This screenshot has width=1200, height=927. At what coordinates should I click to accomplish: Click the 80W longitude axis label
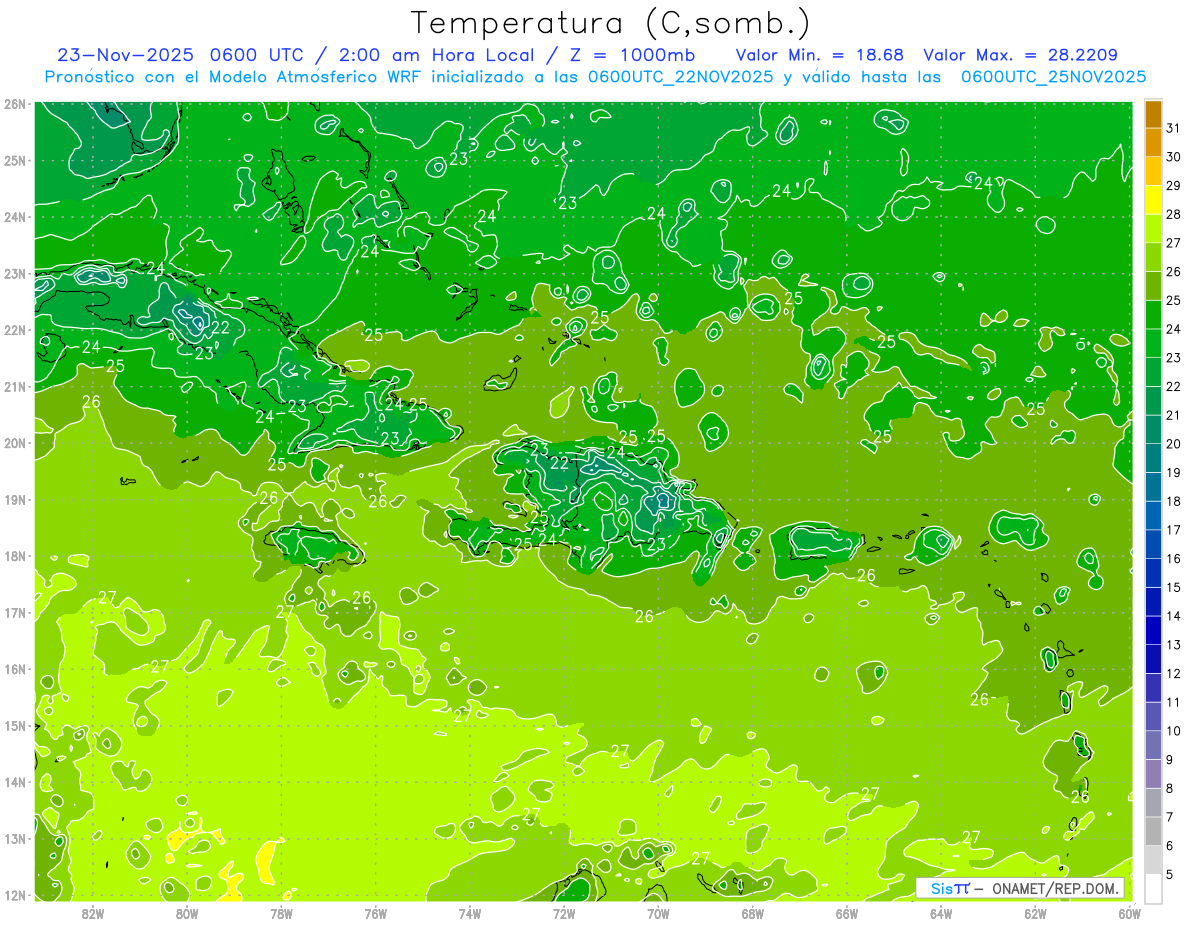187,912
